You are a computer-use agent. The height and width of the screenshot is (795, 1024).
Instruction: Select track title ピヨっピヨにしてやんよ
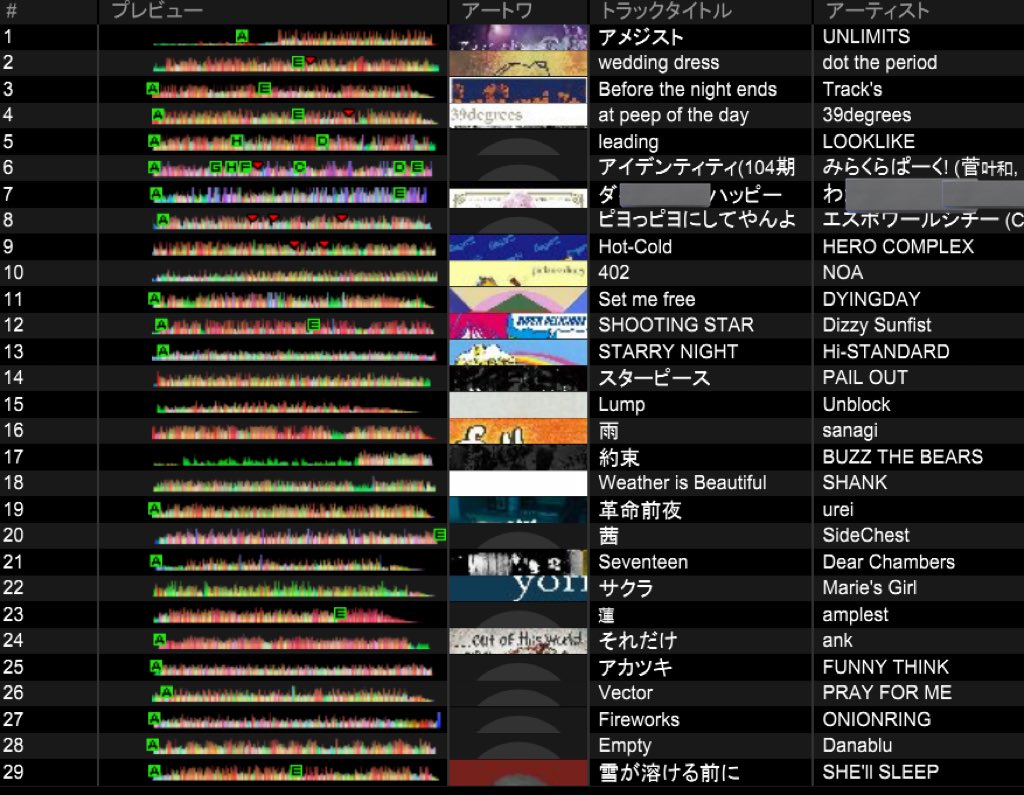coord(697,219)
